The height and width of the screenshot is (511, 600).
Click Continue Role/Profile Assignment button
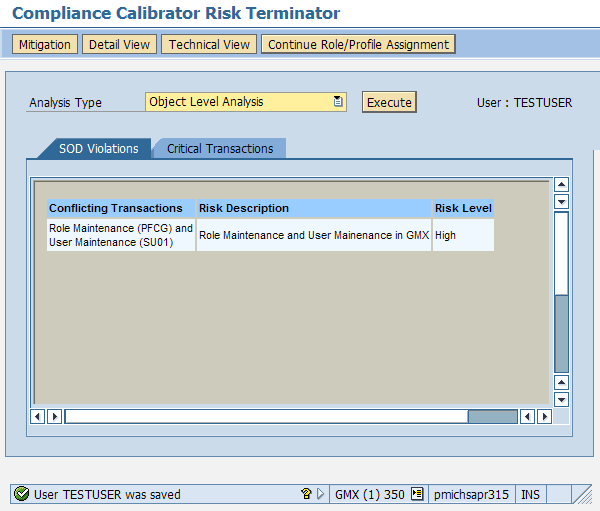[358, 45]
